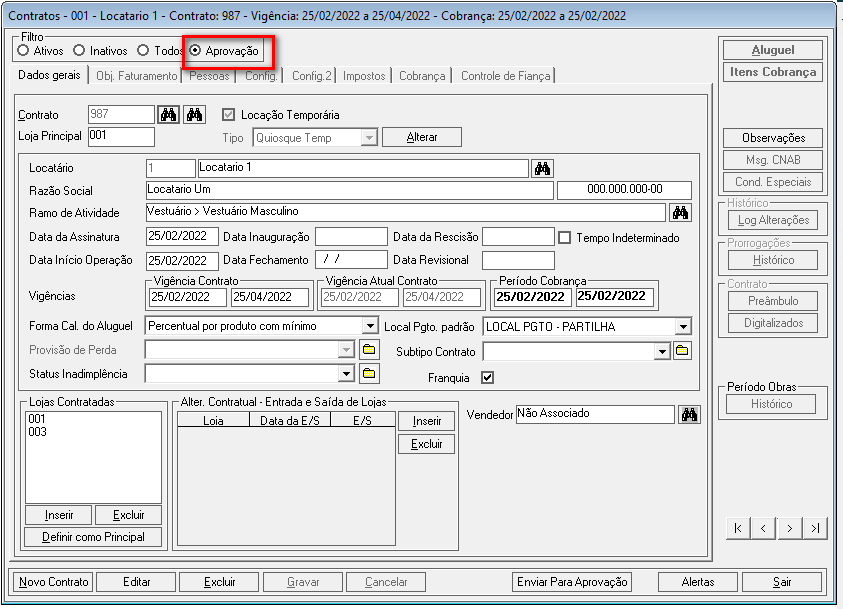This screenshot has width=843, height=609.
Task: Select store 003 in Lojas Contratadas list
Action: click(x=38, y=432)
